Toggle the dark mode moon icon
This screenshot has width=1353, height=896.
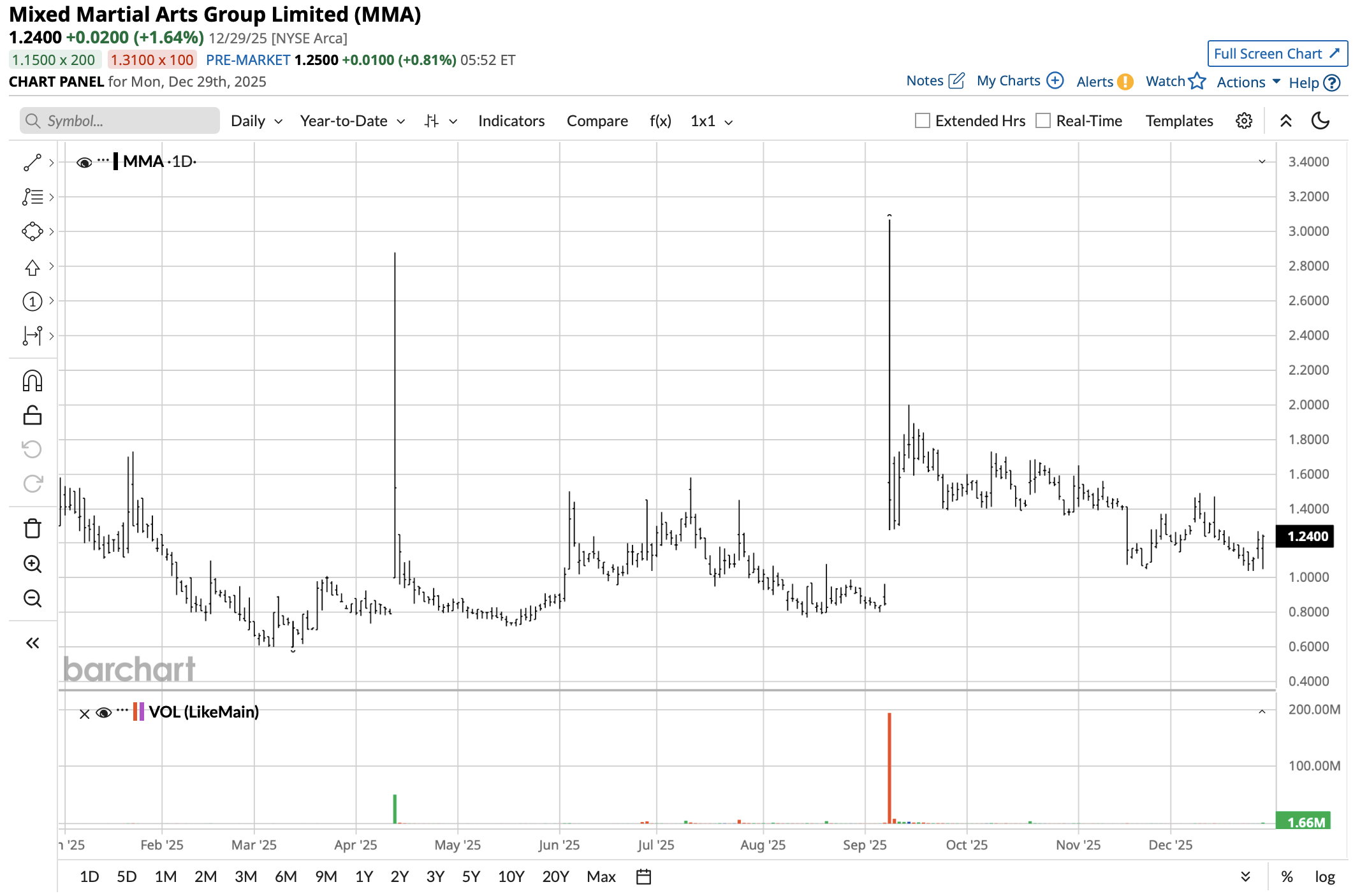tap(1320, 120)
